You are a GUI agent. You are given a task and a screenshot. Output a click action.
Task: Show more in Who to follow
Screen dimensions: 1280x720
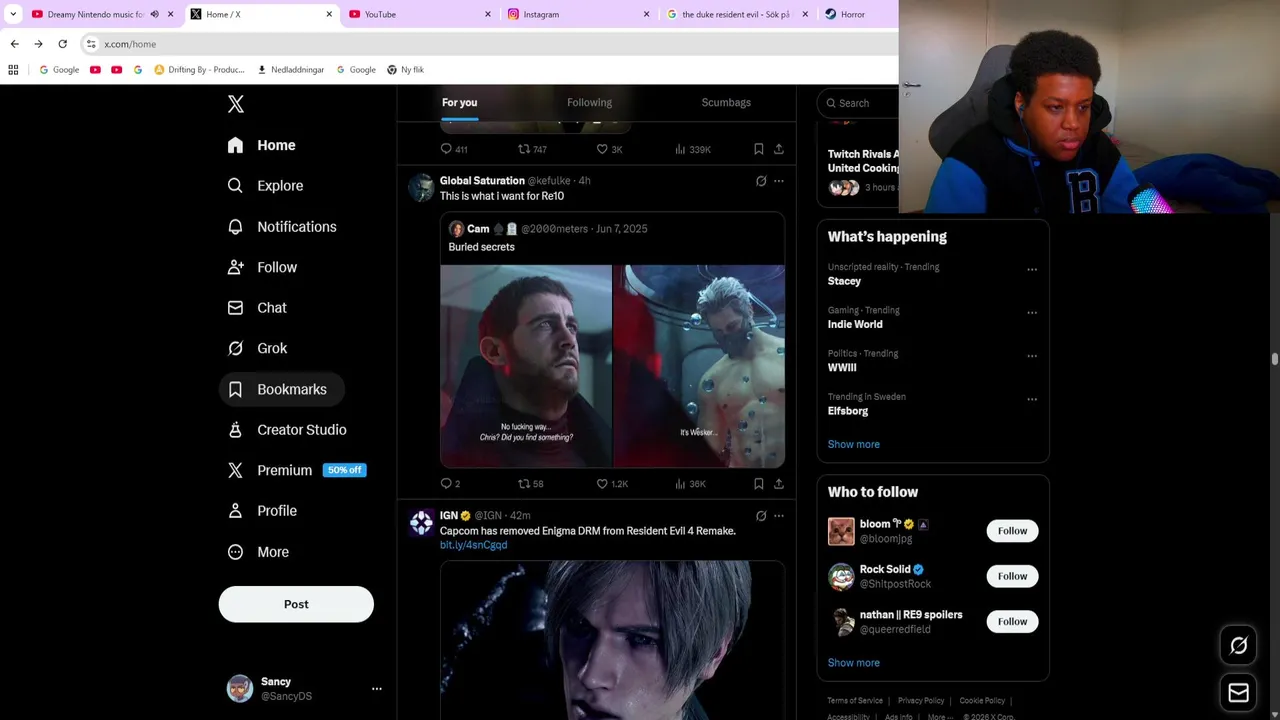[x=853, y=663]
